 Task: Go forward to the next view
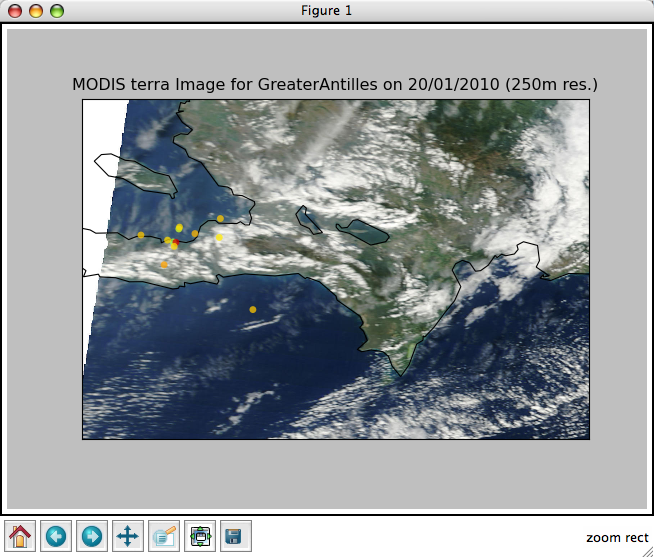click(92, 536)
